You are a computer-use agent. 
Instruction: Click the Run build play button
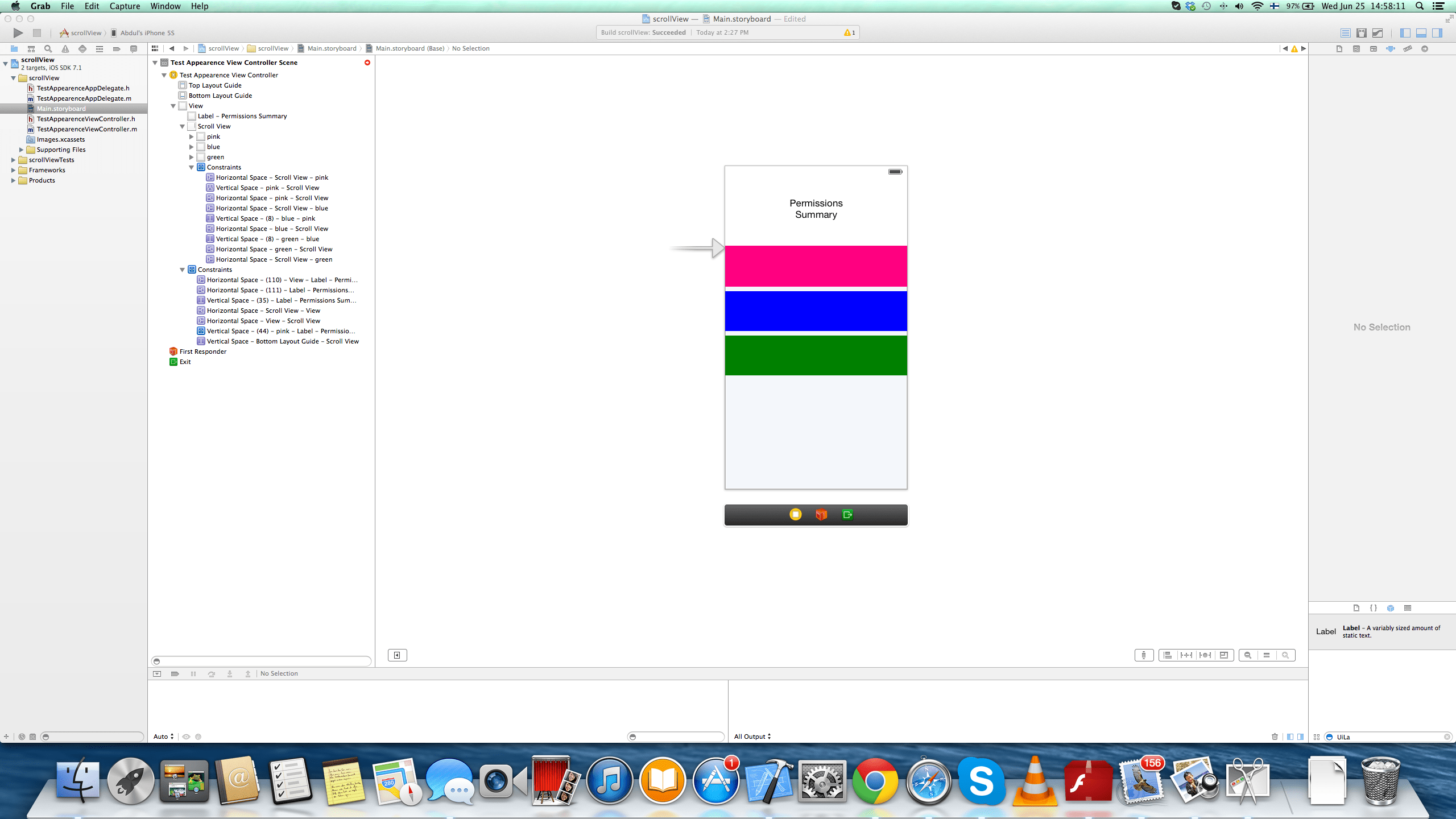coord(18,33)
